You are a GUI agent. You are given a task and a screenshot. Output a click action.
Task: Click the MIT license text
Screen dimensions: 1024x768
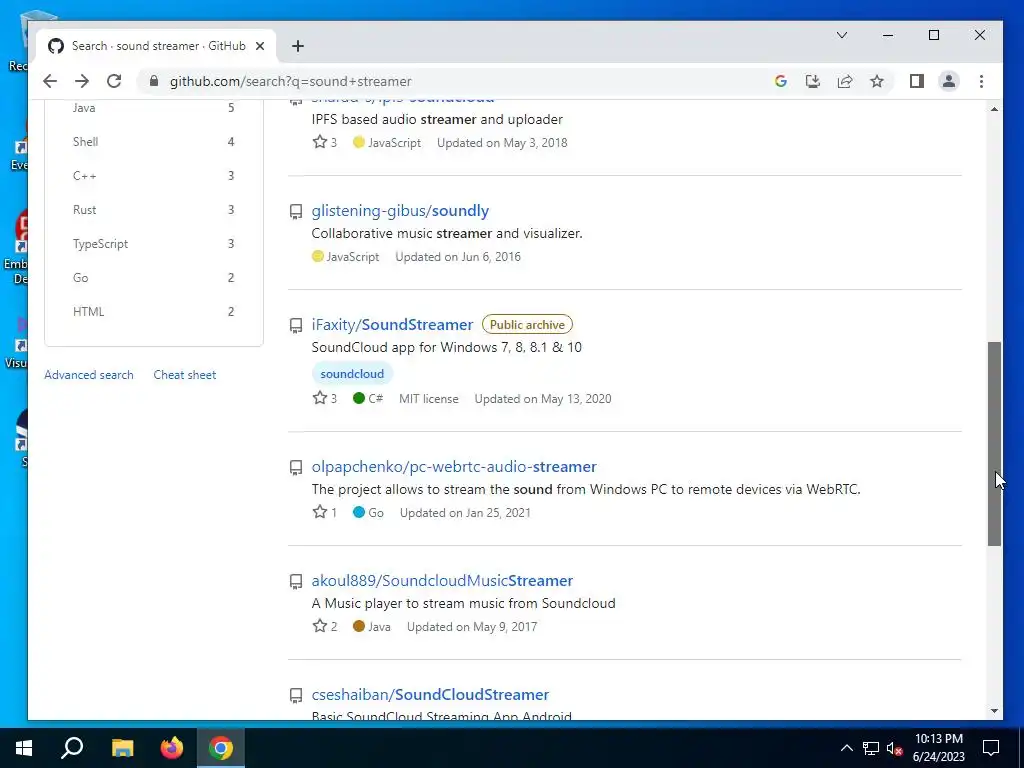[x=428, y=398]
